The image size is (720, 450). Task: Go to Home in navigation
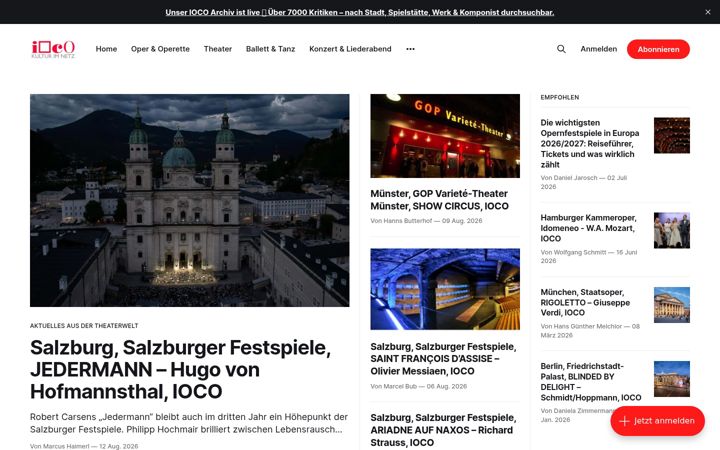click(x=106, y=49)
